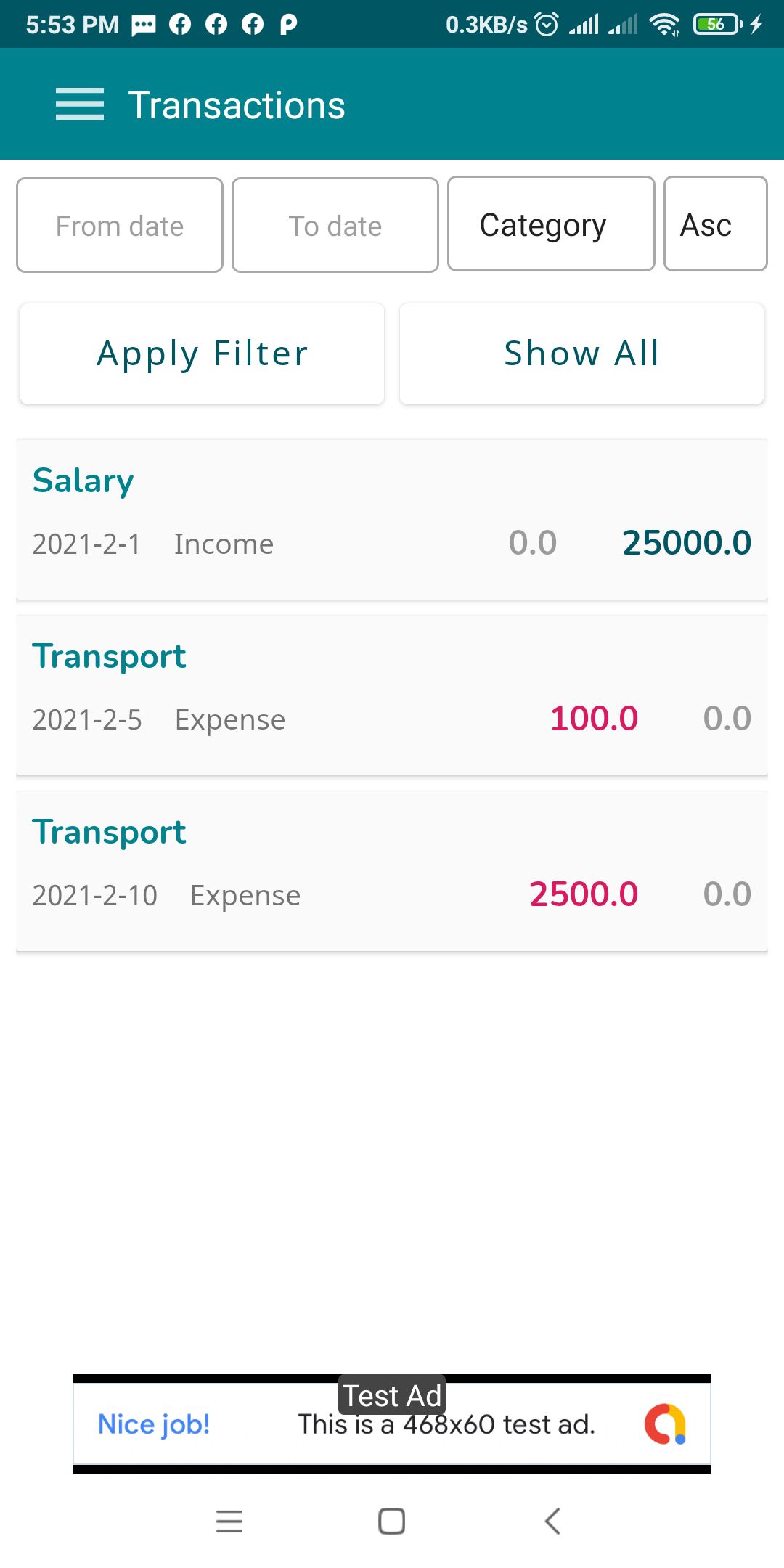
Task: Tap the battery indicator icon
Action: [716, 25]
